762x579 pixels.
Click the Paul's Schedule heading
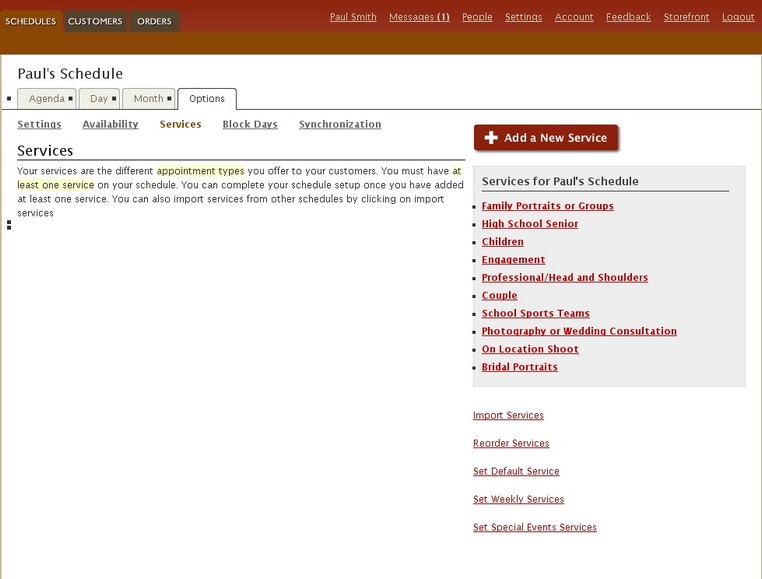70,74
